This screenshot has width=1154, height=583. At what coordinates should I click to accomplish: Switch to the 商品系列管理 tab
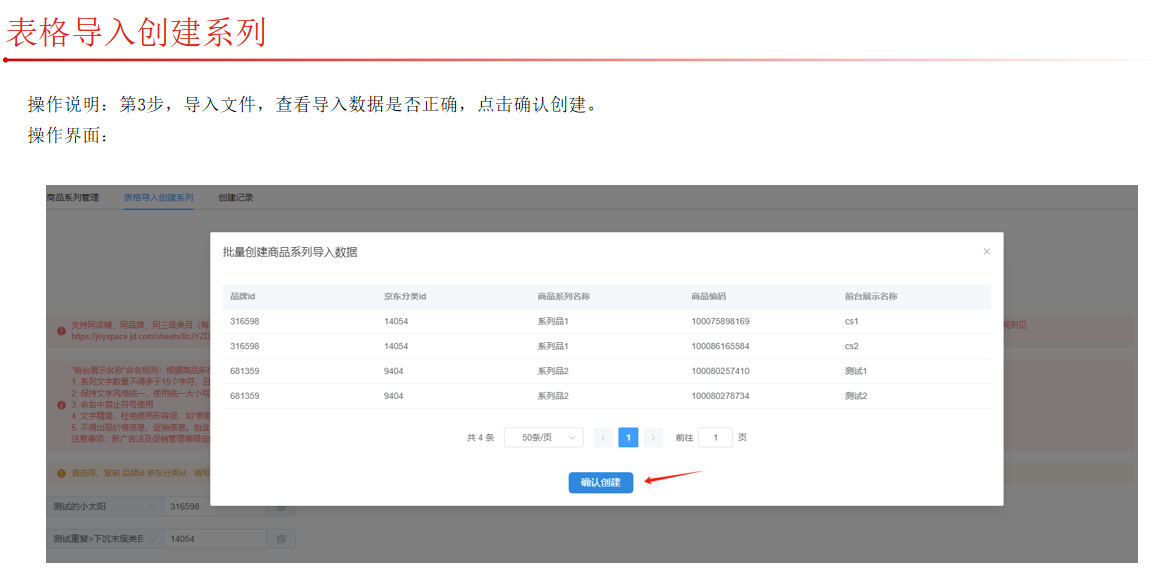pyautogui.click(x=73, y=198)
